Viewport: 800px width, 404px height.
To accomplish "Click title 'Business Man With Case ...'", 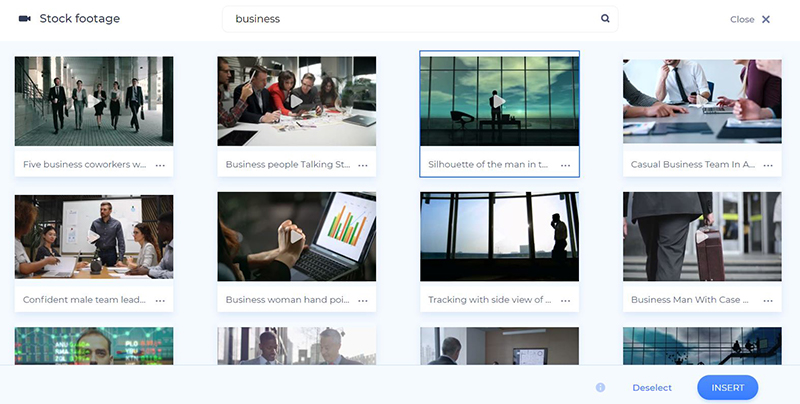I will [x=690, y=299].
